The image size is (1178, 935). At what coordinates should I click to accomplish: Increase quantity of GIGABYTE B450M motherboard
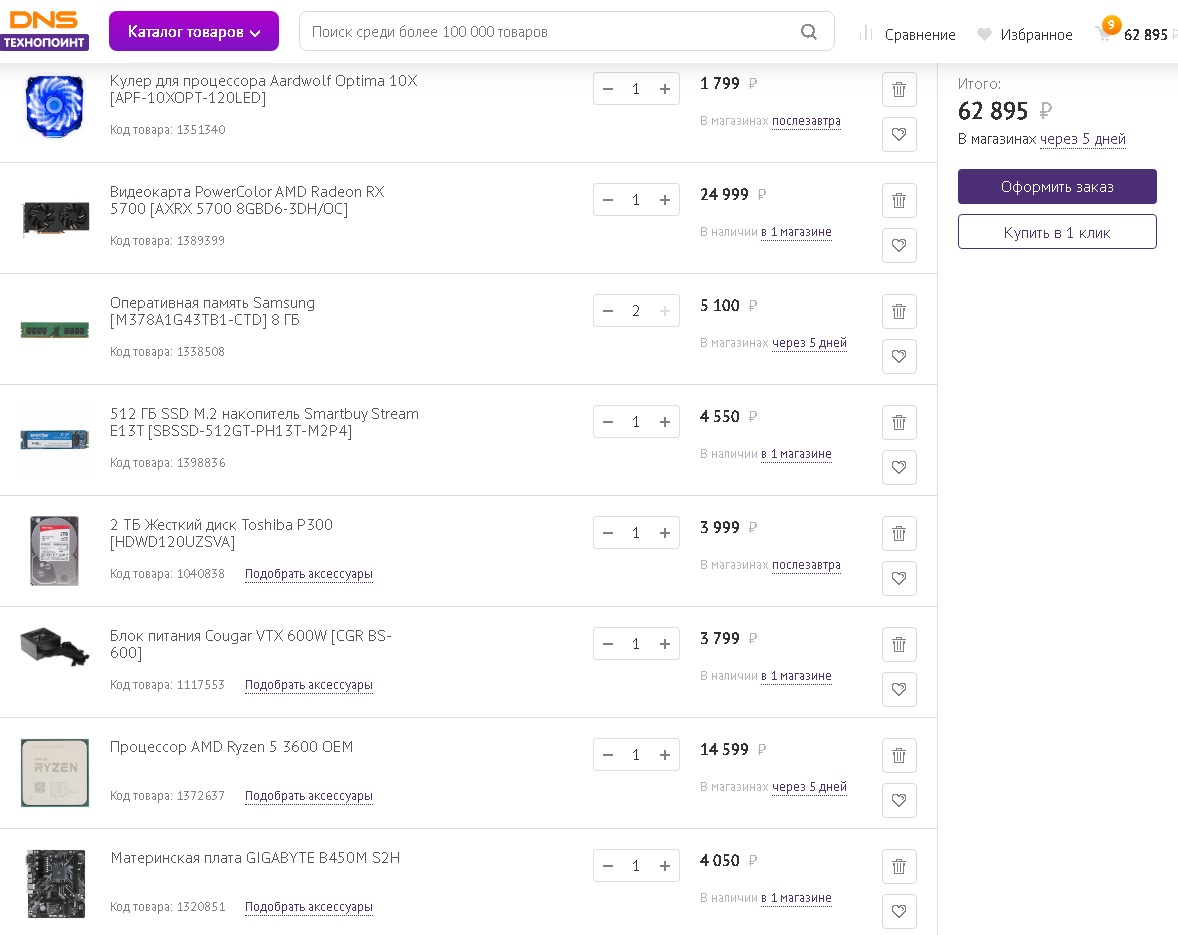pyautogui.click(x=665, y=866)
